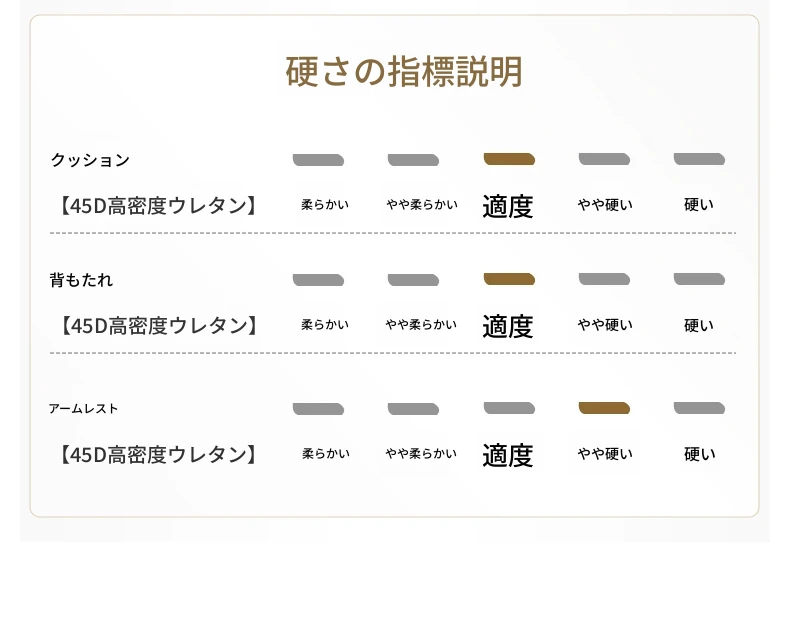Click the 硬さの指標説明 heading
790x640 pixels.
click(404, 72)
